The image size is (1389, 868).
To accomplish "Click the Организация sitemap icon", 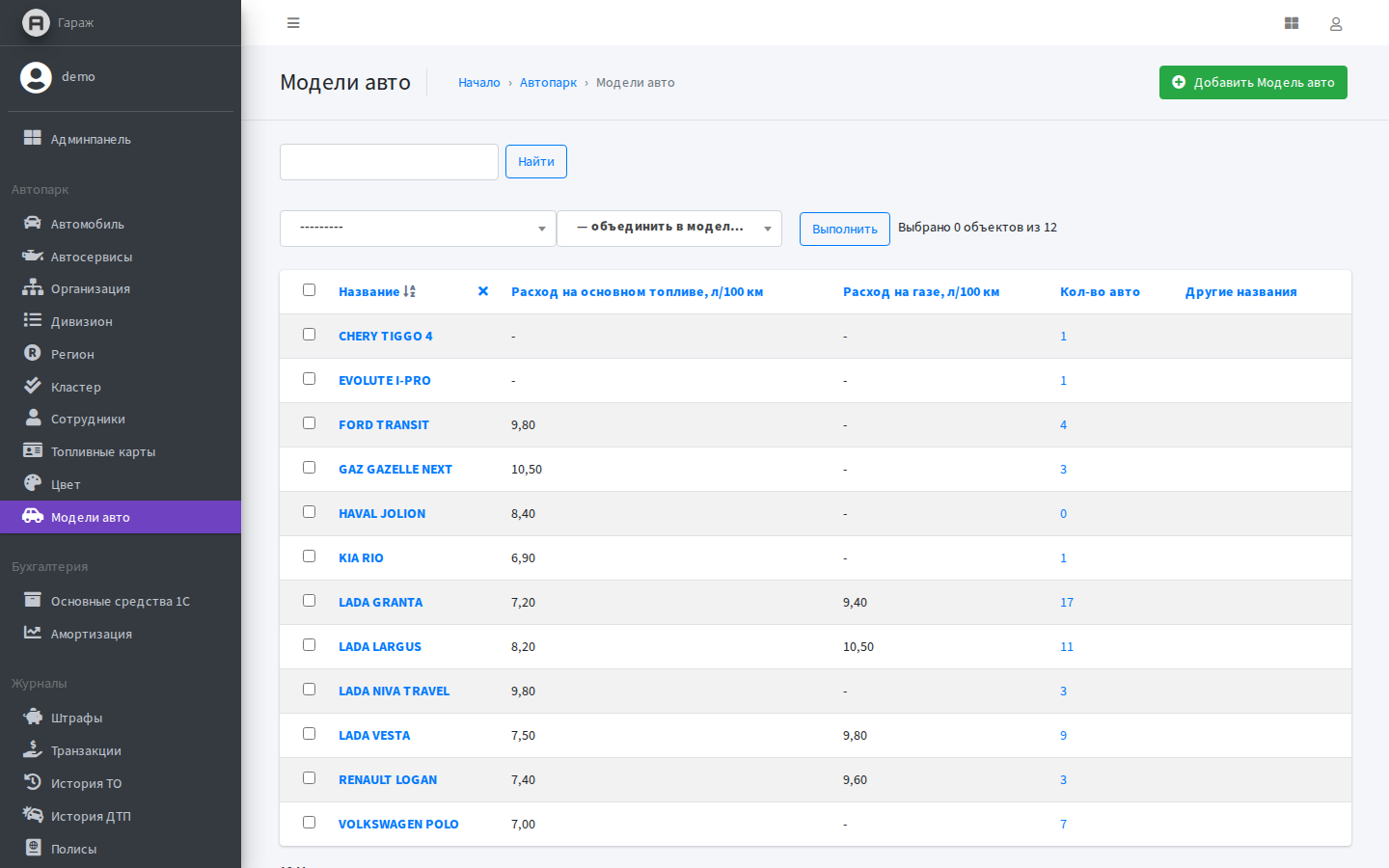I will (x=33, y=287).
